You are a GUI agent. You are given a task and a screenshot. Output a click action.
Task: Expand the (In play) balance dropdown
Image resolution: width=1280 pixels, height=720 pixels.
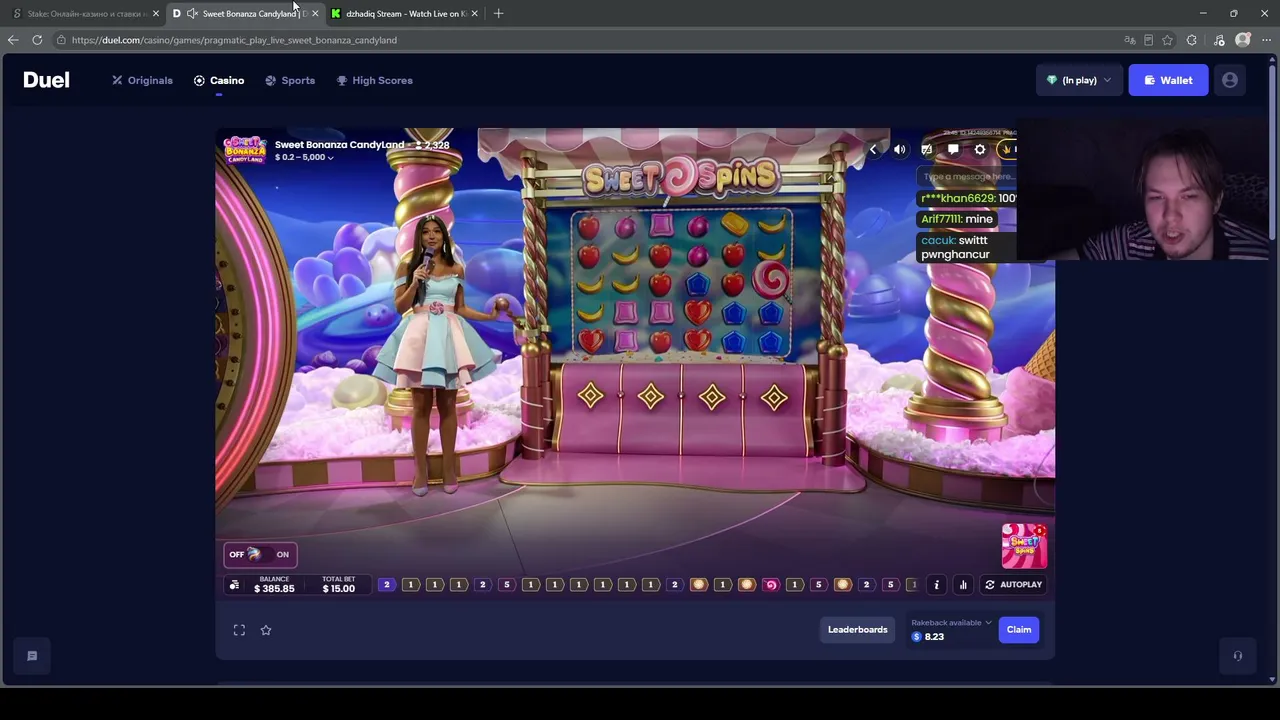click(1079, 80)
